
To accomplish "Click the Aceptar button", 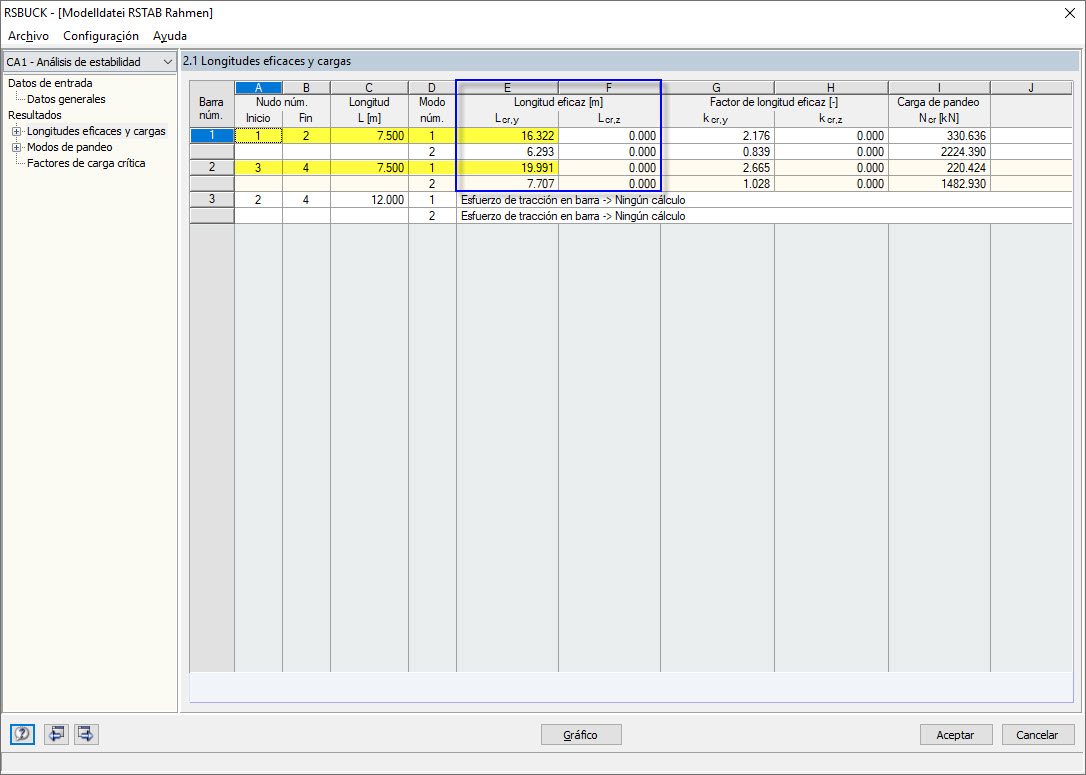I will [x=956, y=735].
